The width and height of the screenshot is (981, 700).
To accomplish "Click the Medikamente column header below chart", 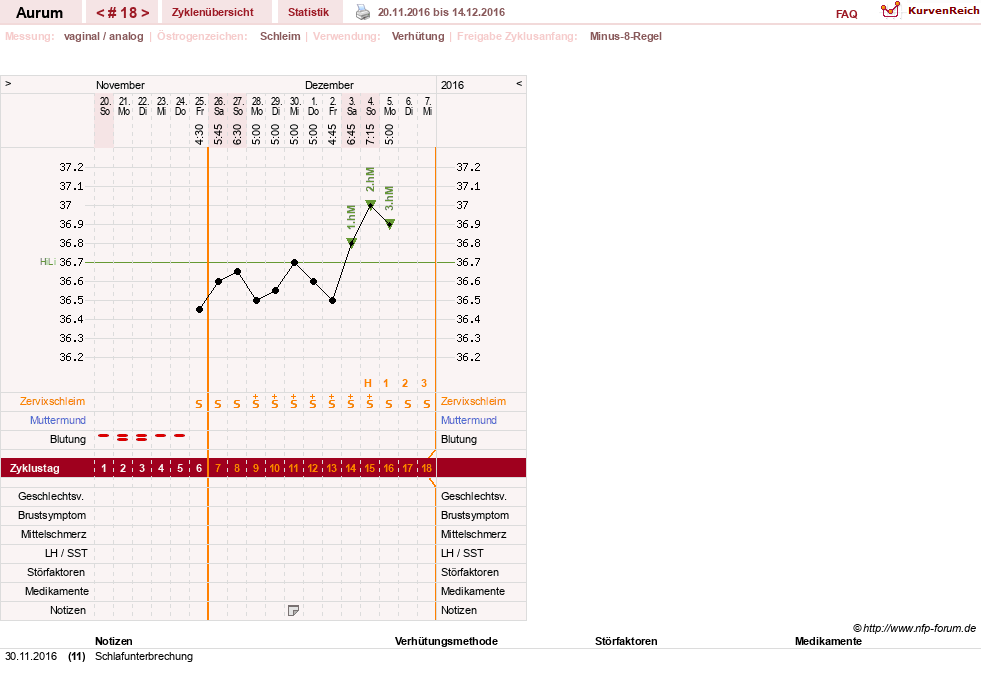I will point(828,641).
